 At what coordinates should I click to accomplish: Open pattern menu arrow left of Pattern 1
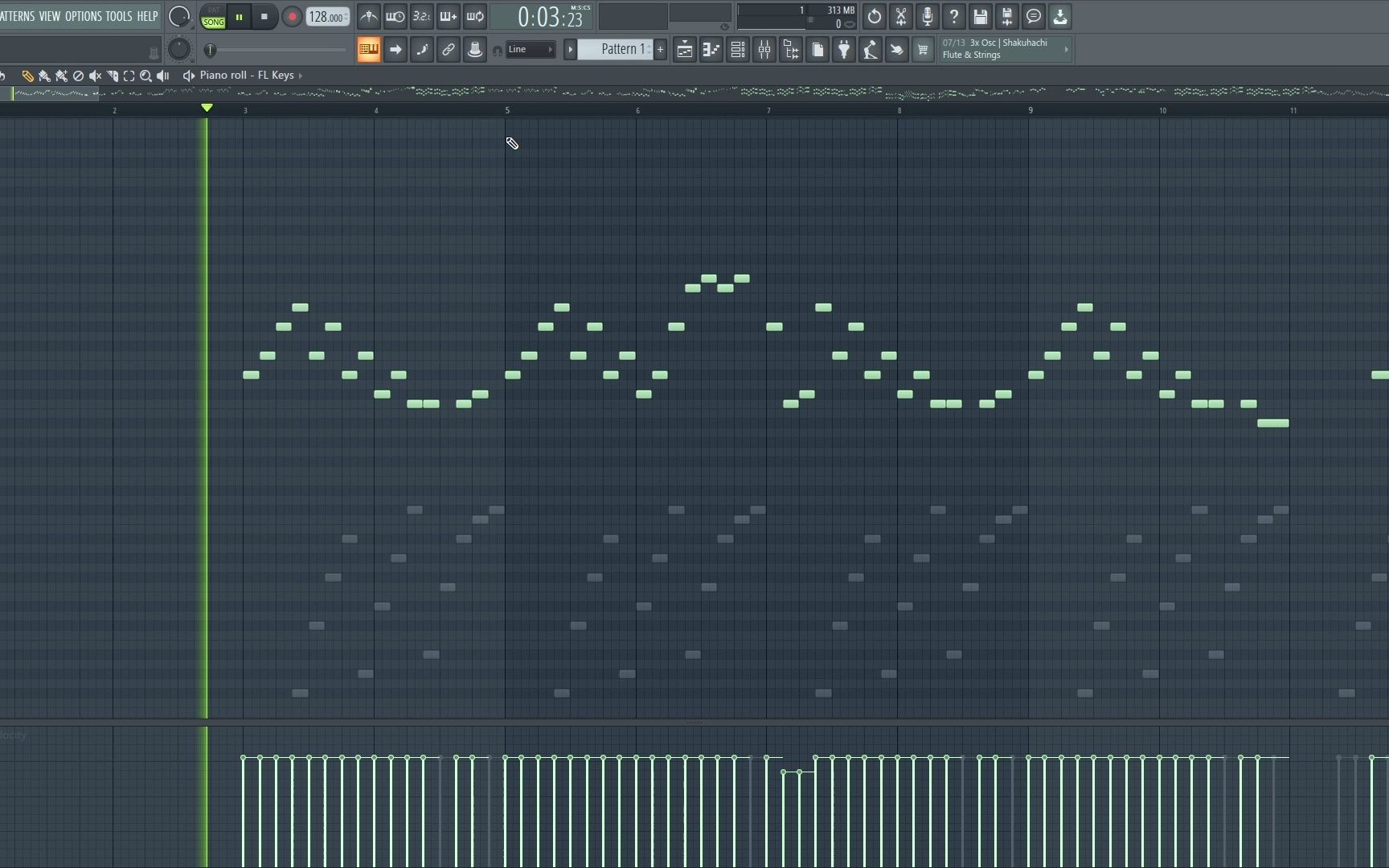point(570,50)
